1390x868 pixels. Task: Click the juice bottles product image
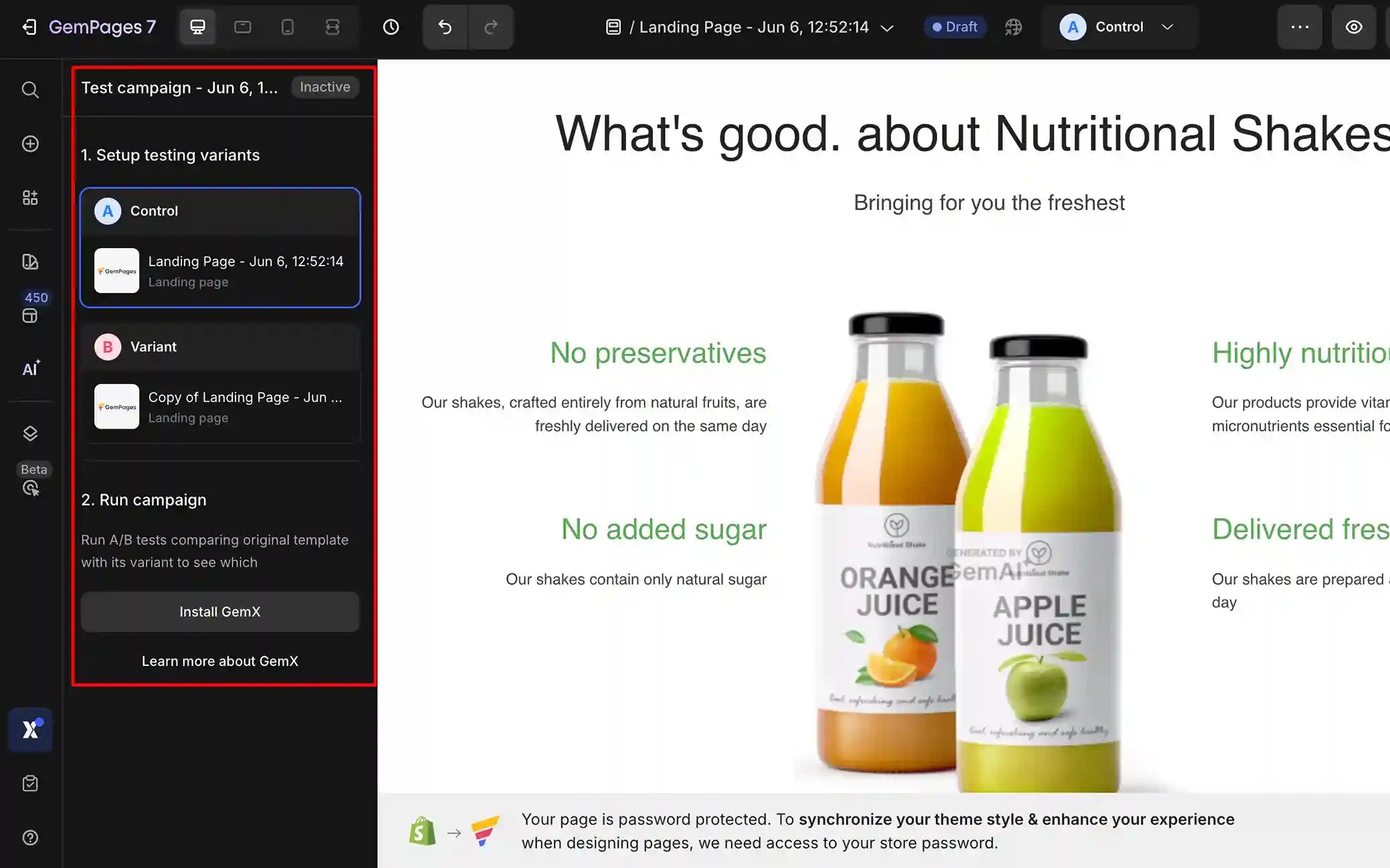coord(969,552)
